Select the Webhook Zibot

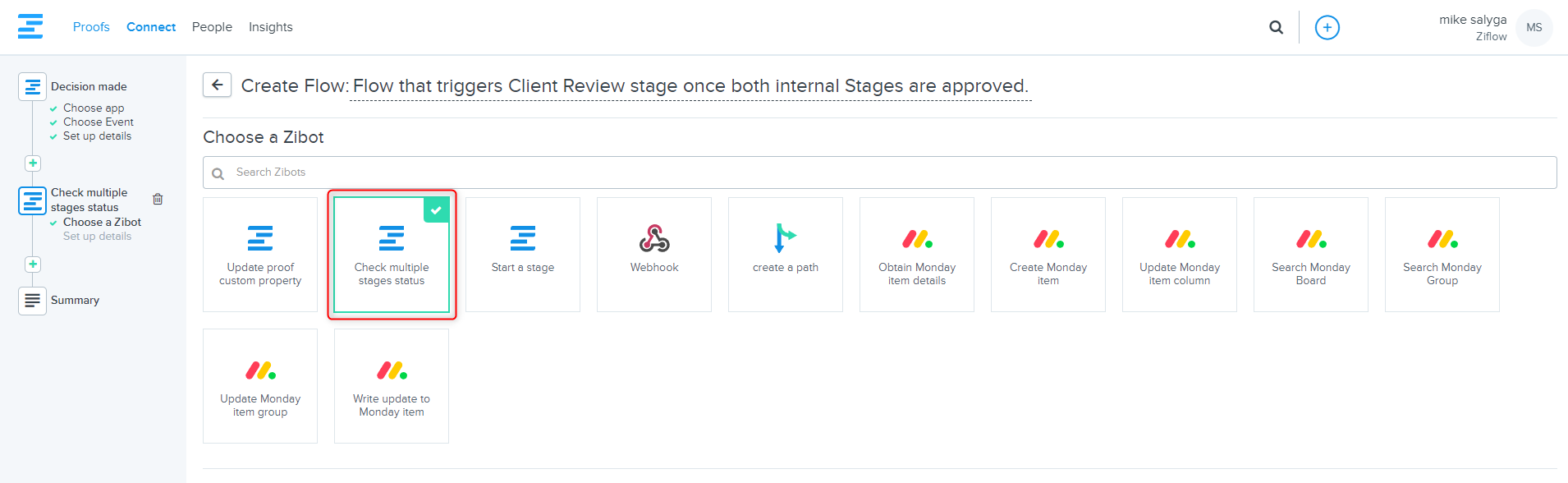(x=654, y=255)
